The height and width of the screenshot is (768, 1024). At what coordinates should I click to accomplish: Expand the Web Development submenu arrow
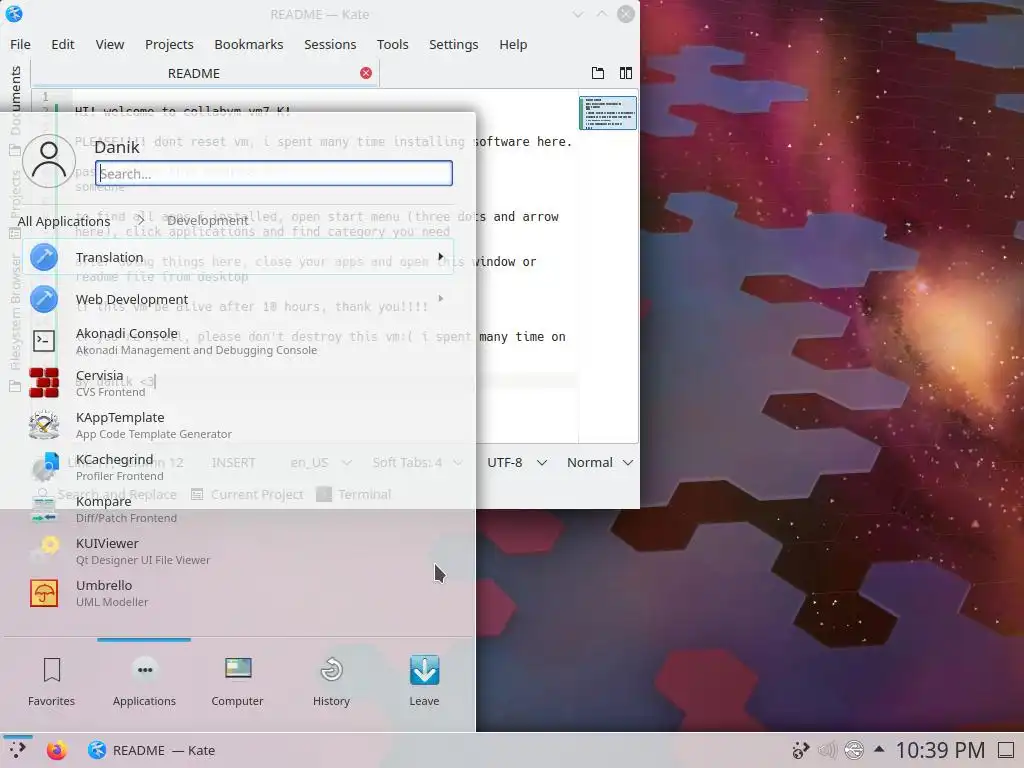coord(441,298)
